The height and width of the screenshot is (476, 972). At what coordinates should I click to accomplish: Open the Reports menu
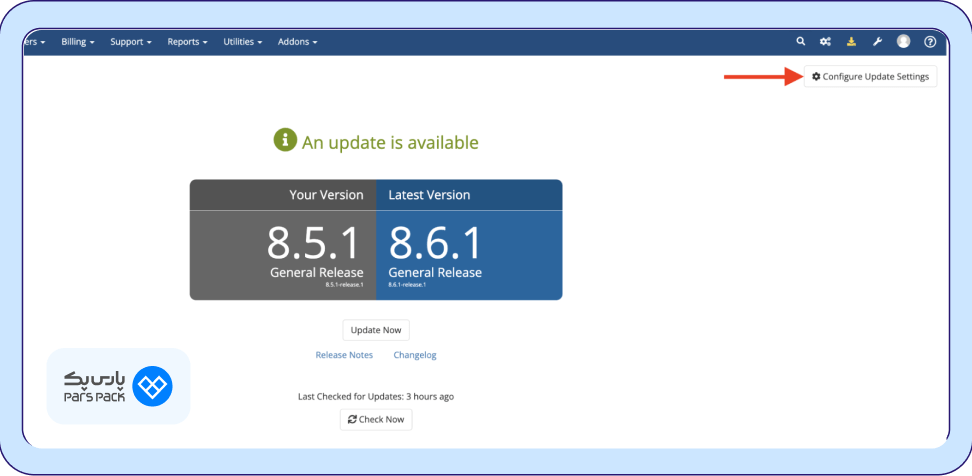(x=187, y=42)
